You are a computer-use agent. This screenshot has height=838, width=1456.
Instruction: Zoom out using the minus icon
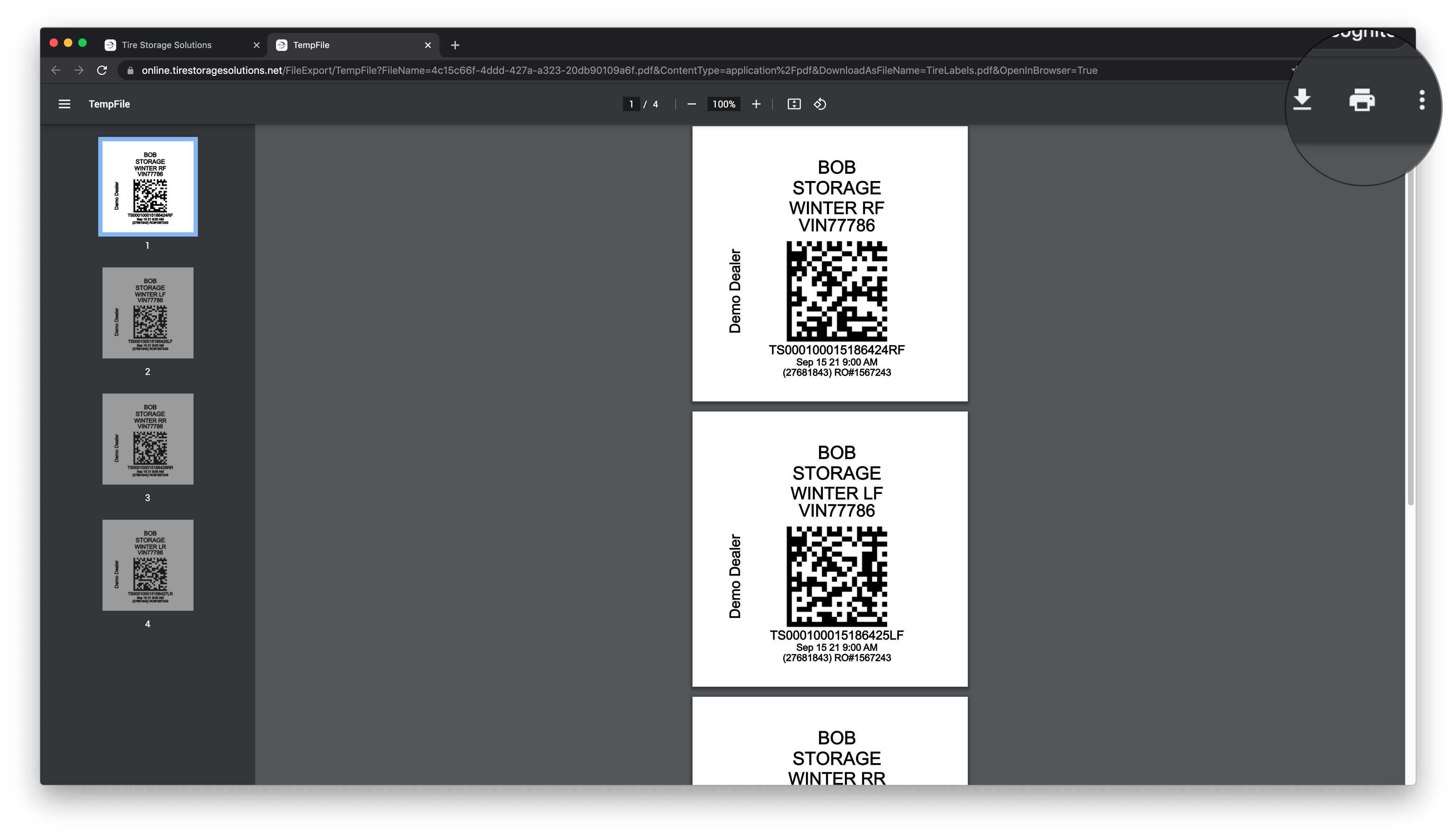point(692,104)
